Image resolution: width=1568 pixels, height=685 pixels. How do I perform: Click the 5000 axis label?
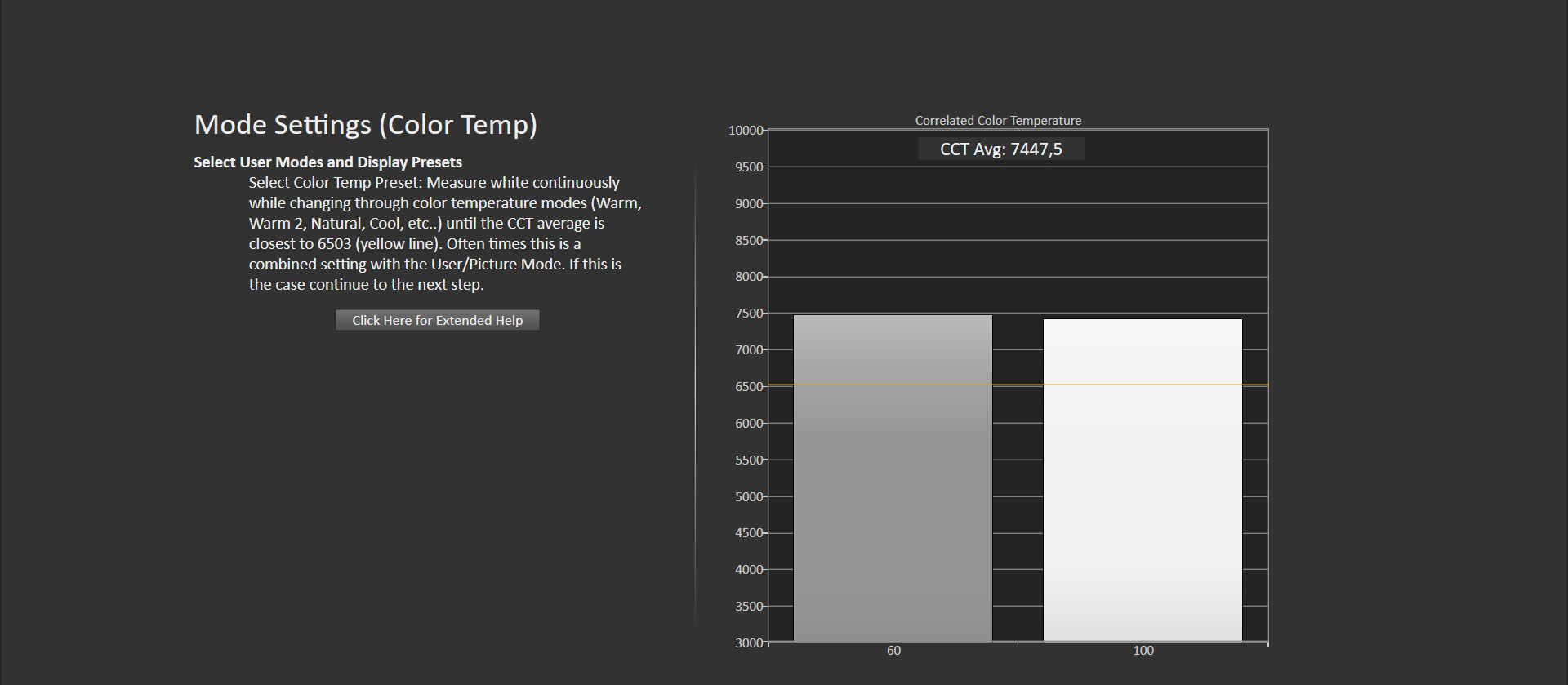coord(749,497)
